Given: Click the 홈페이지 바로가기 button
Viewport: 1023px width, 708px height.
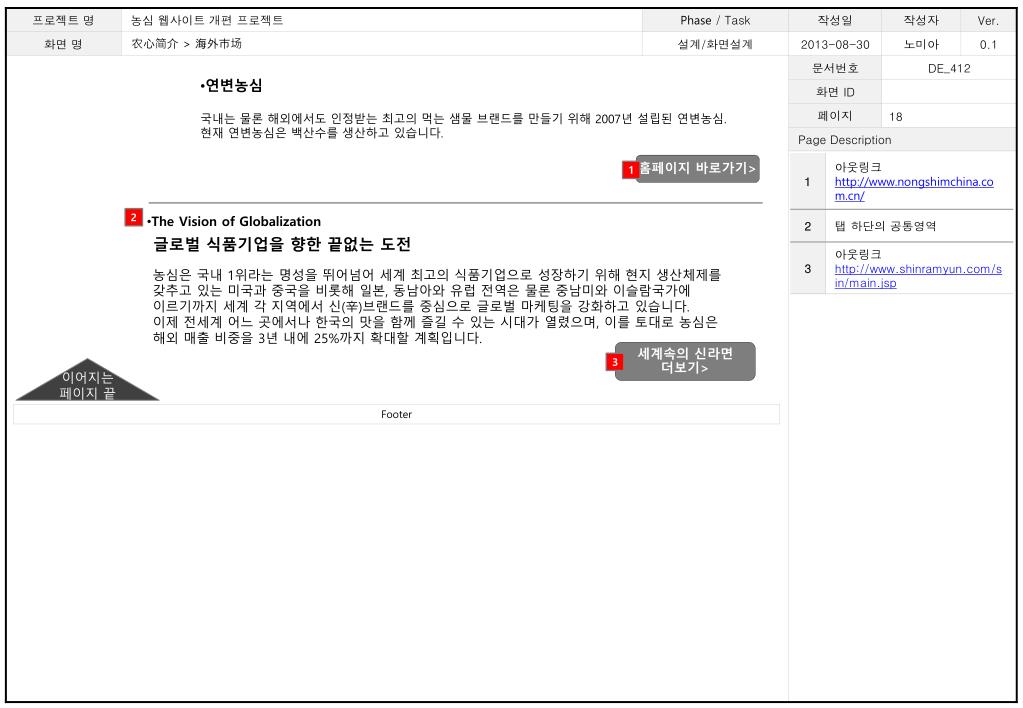Looking at the screenshot, I should (697, 169).
